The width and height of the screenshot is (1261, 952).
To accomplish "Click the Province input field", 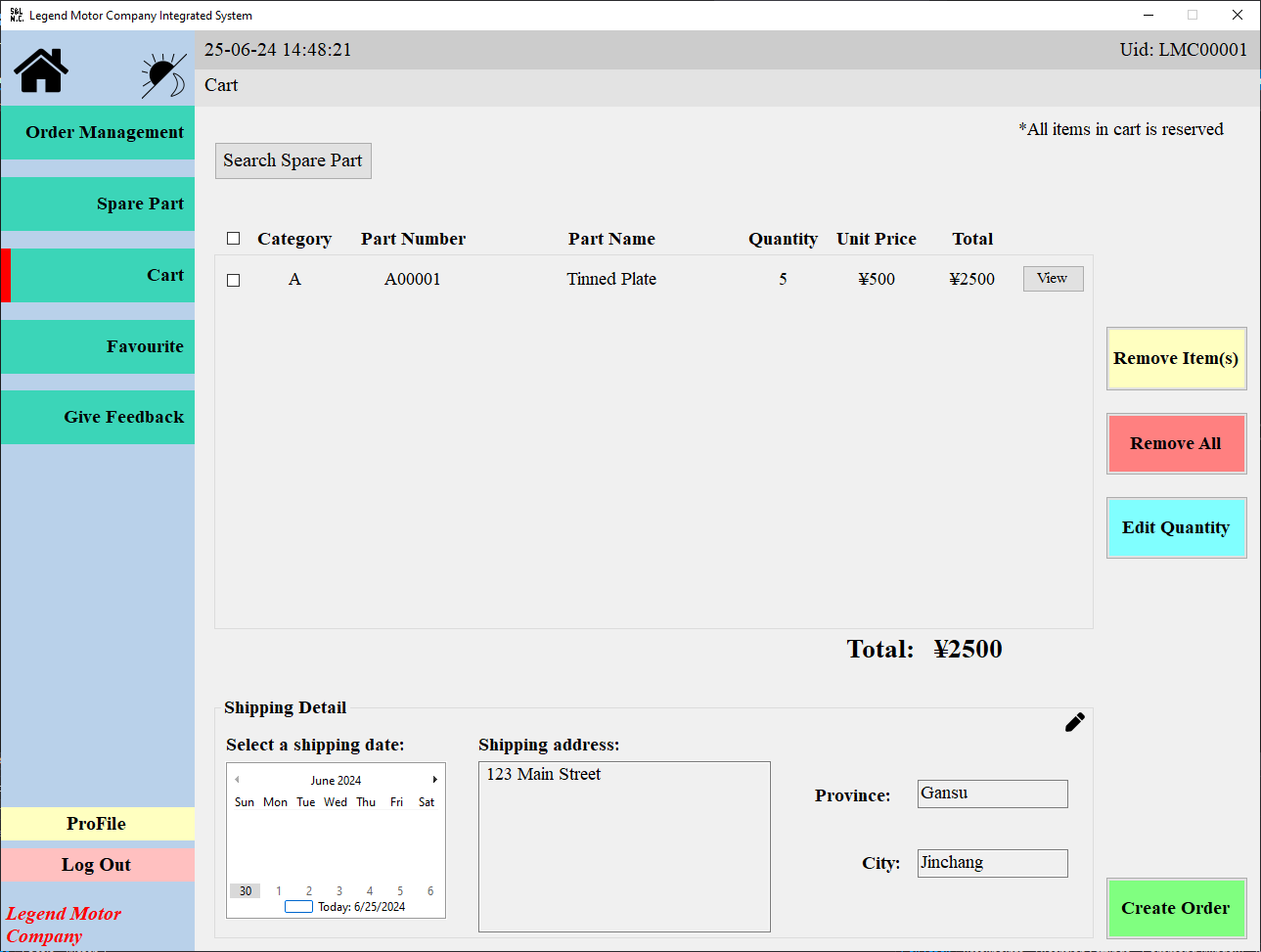I will (x=992, y=793).
